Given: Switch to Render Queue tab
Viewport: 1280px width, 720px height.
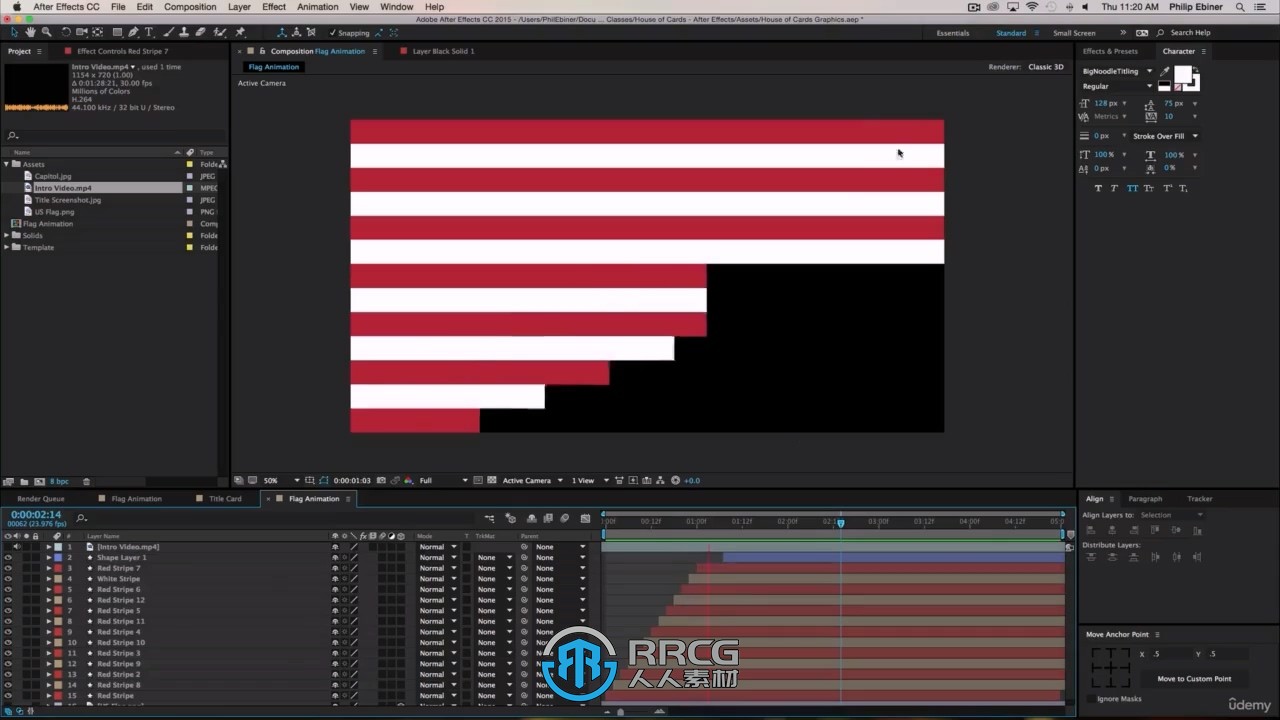Looking at the screenshot, I should coord(40,499).
